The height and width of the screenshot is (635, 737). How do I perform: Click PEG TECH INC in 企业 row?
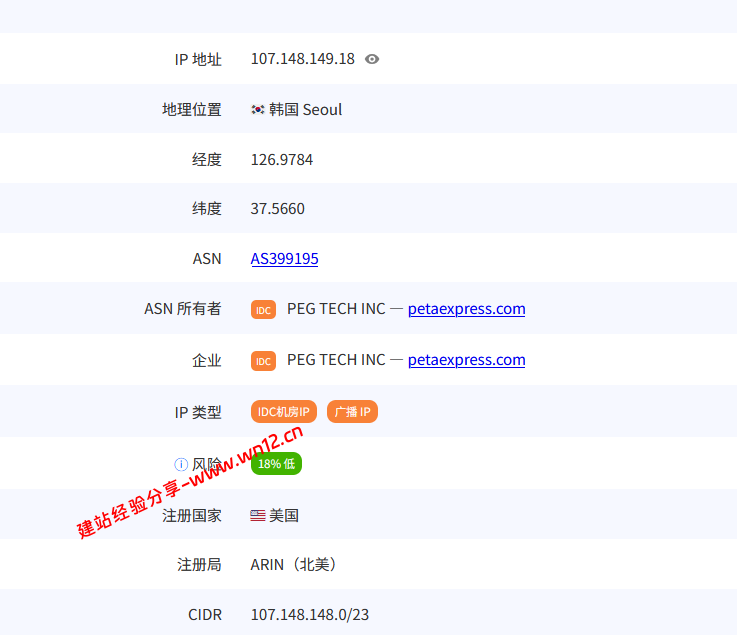click(336, 360)
